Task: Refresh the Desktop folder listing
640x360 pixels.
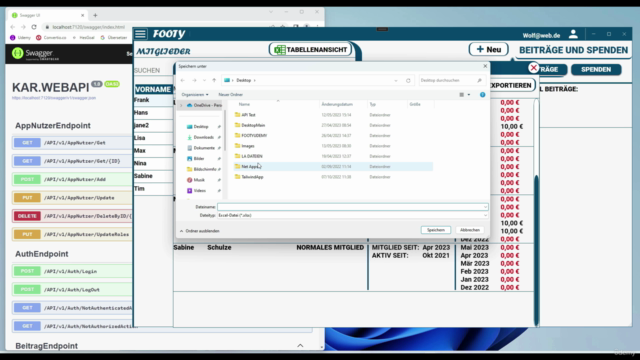Action: click(408, 80)
